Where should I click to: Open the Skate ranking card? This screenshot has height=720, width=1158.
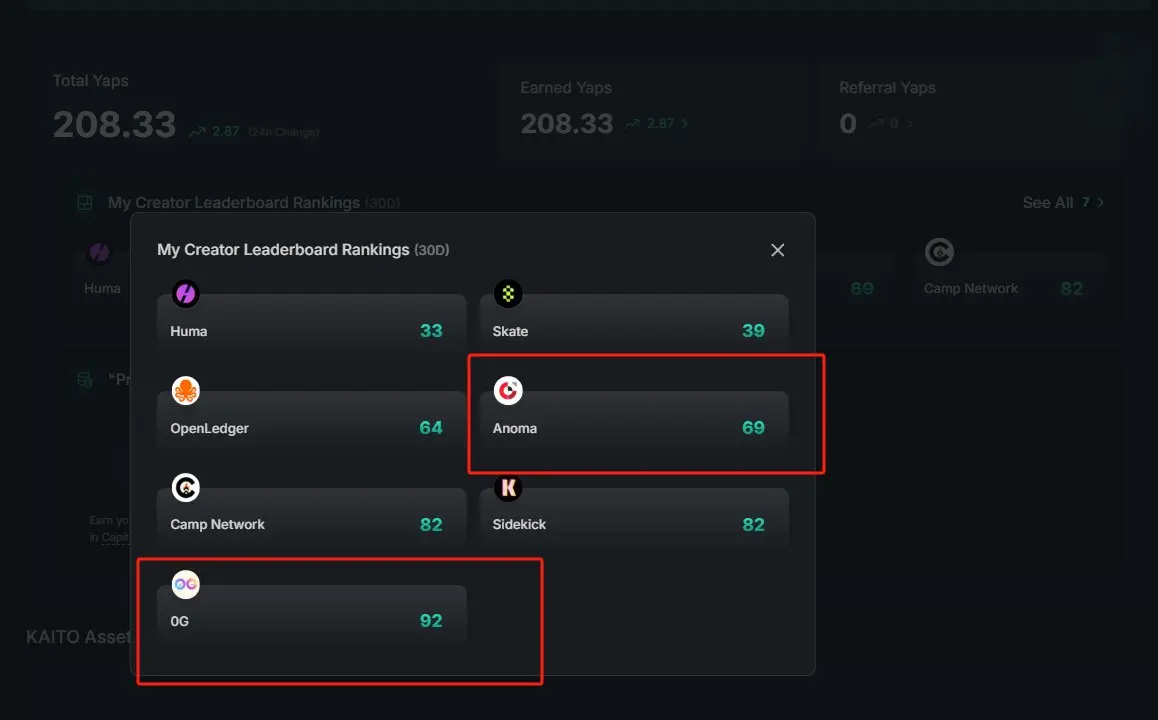[x=634, y=323]
